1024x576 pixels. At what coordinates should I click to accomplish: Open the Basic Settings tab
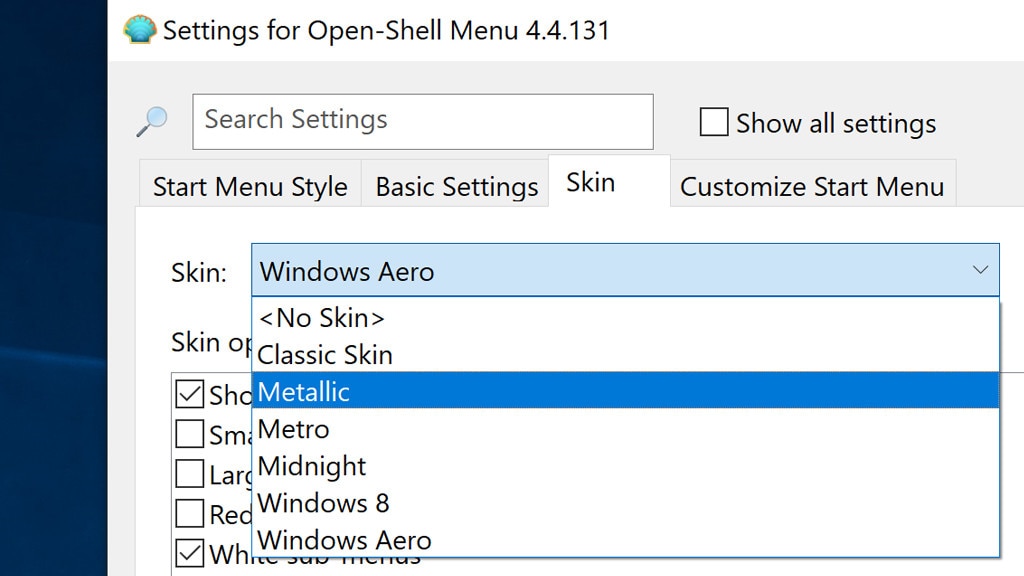click(455, 186)
